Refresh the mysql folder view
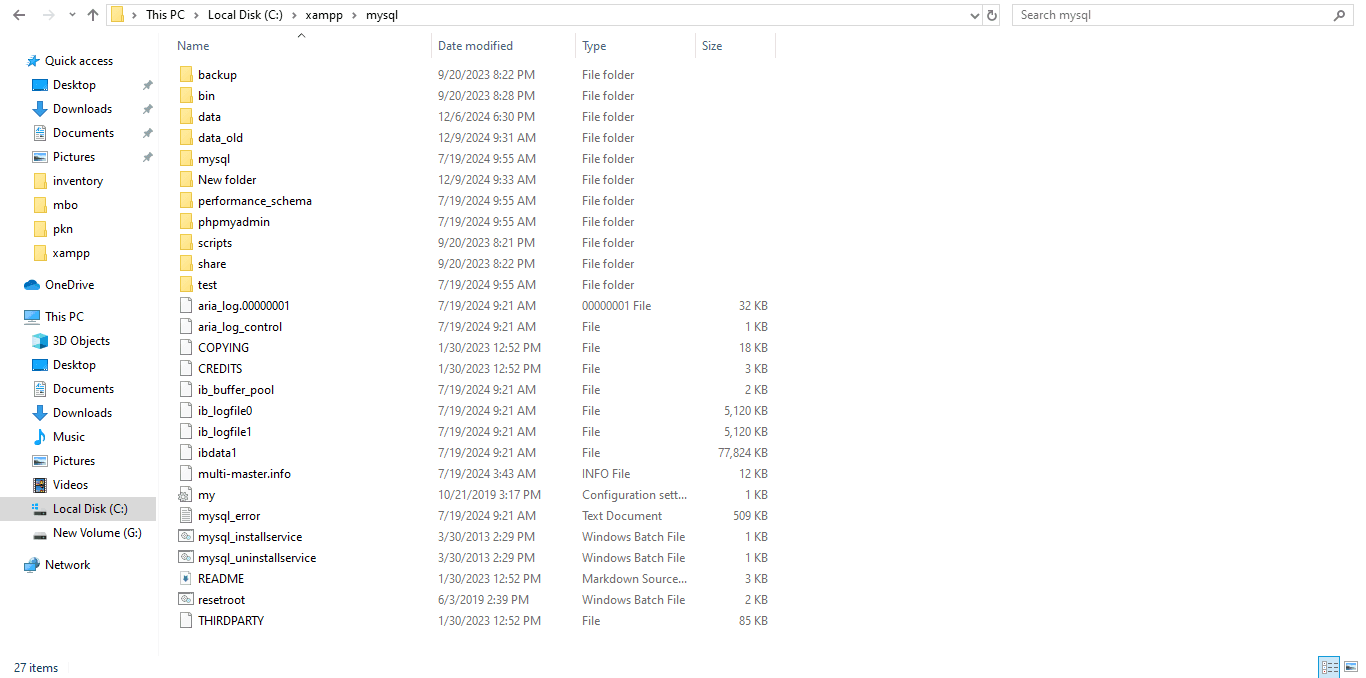This screenshot has width=1366, height=678. 992,15
